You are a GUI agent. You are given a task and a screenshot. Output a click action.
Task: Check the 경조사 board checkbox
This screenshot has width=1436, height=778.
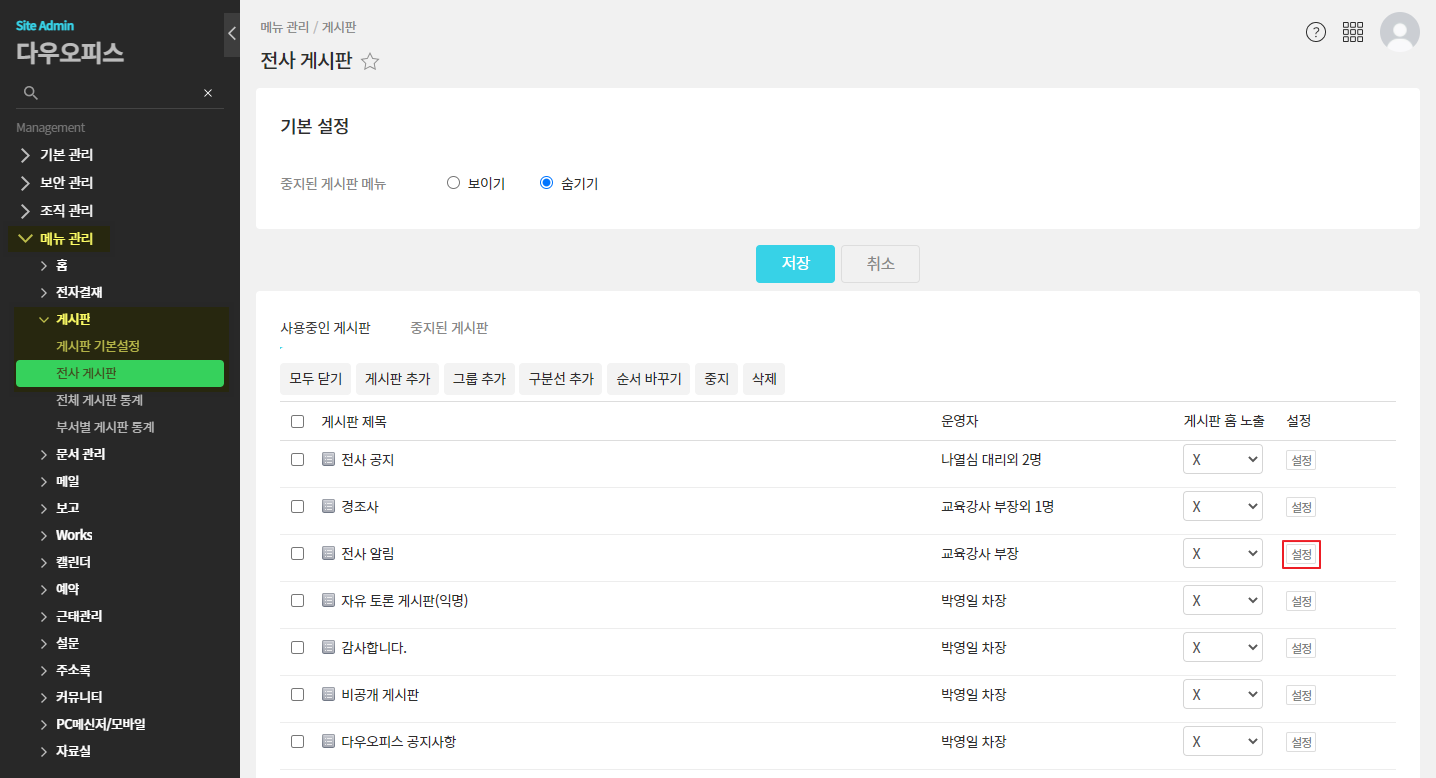297,507
